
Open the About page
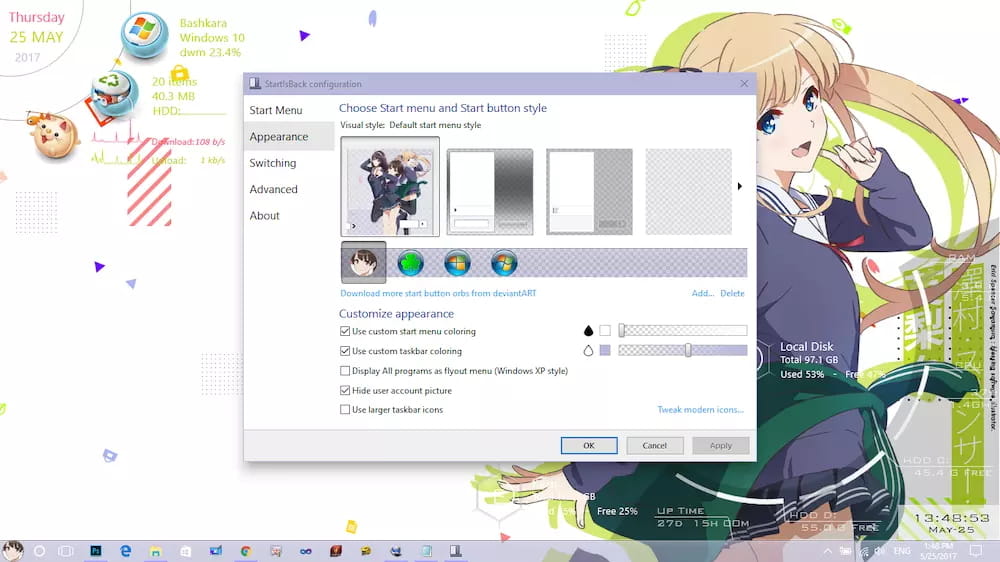click(x=289, y=216)
